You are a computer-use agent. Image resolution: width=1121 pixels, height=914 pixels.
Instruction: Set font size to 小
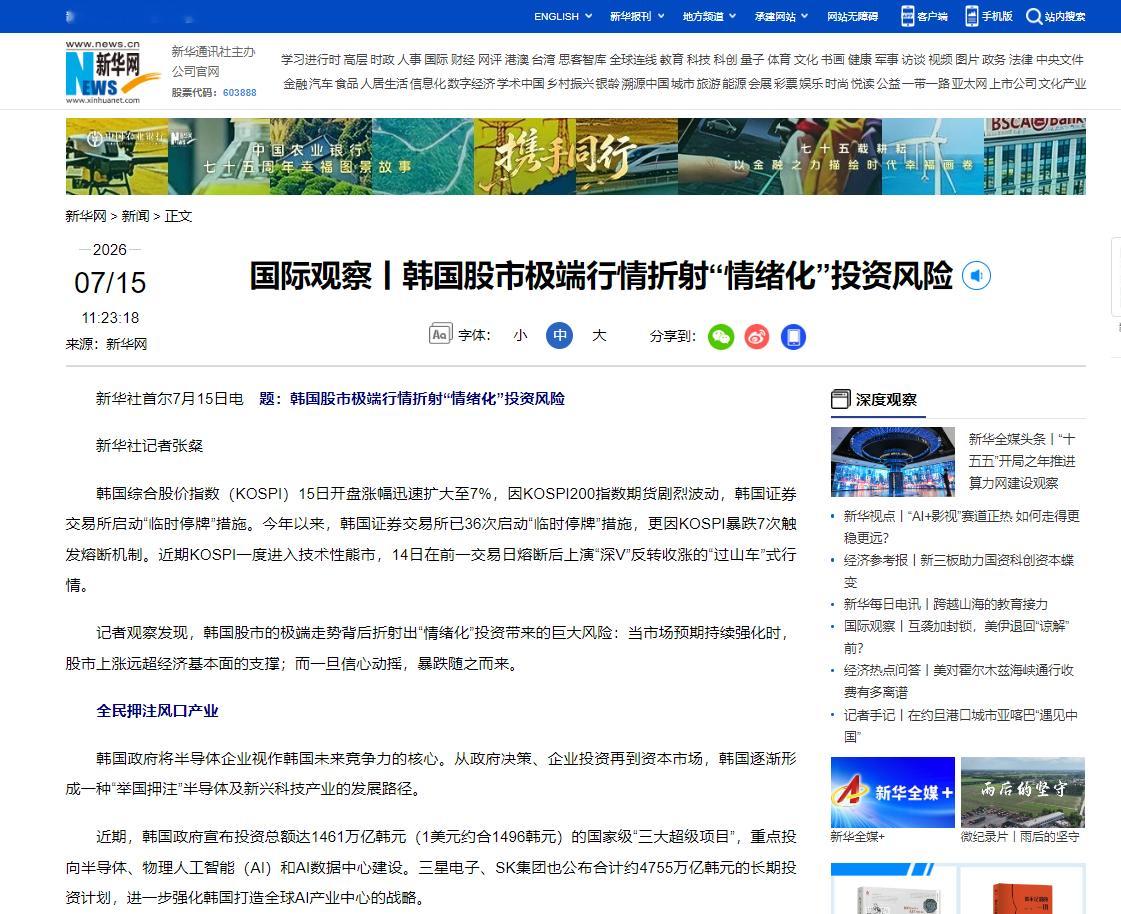click(520, 335)
